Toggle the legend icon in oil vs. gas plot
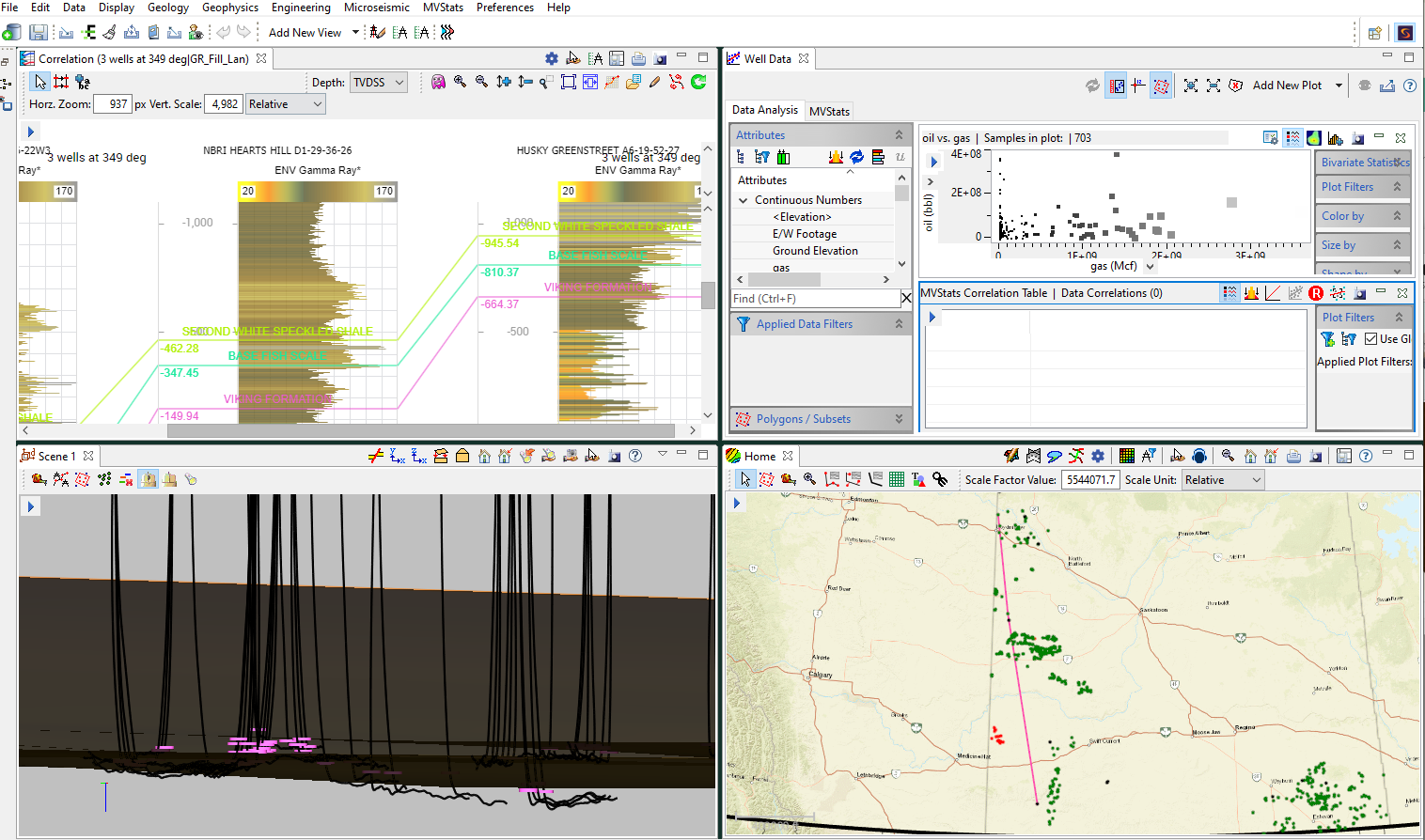Viewport: 1425px width, 840px height. pos(1292,138)
